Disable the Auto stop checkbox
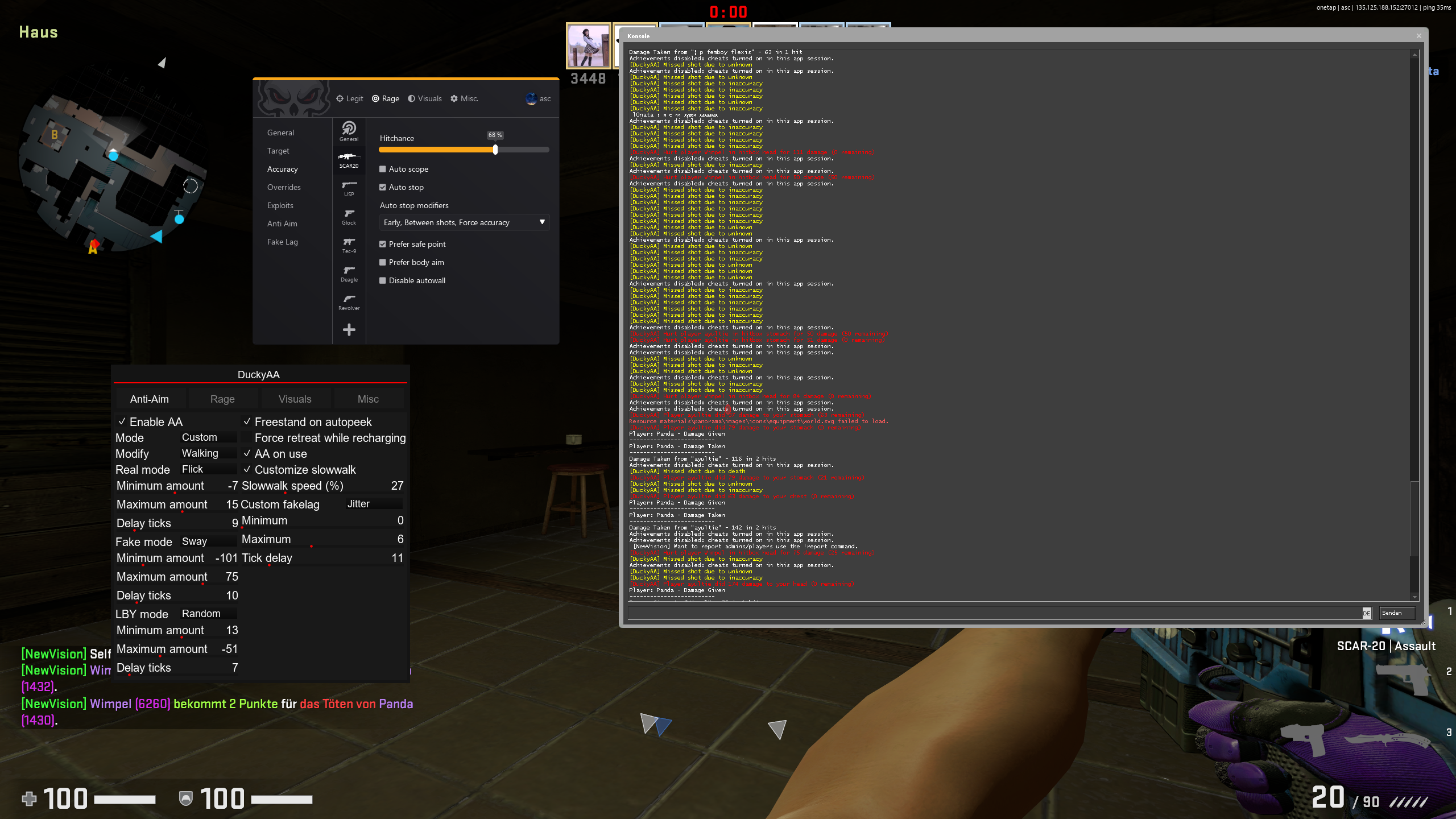The height and width of the screenshot is (819, 1456). pyautogui.click(x=383, y=187)
